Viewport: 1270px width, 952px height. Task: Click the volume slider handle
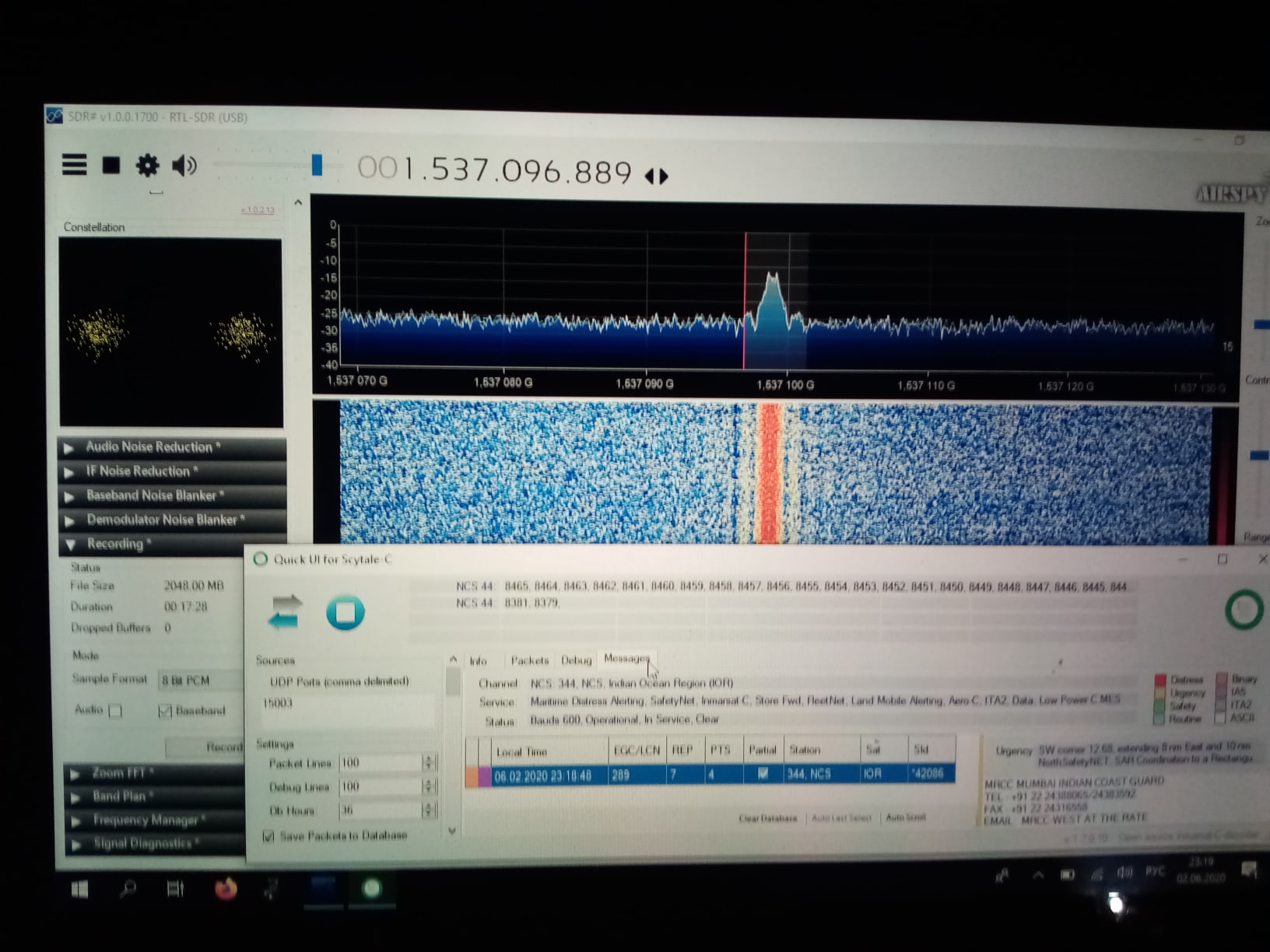tap(317, 165)
